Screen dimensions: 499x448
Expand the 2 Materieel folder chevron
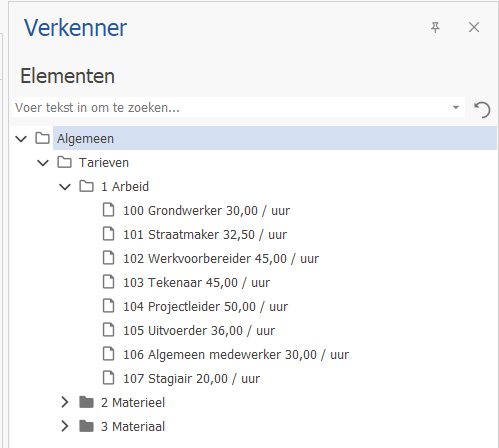(65, 402)
